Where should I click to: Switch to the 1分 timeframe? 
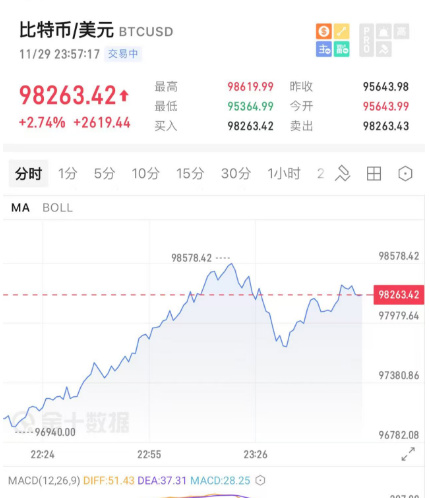click(x=68, y=174)
